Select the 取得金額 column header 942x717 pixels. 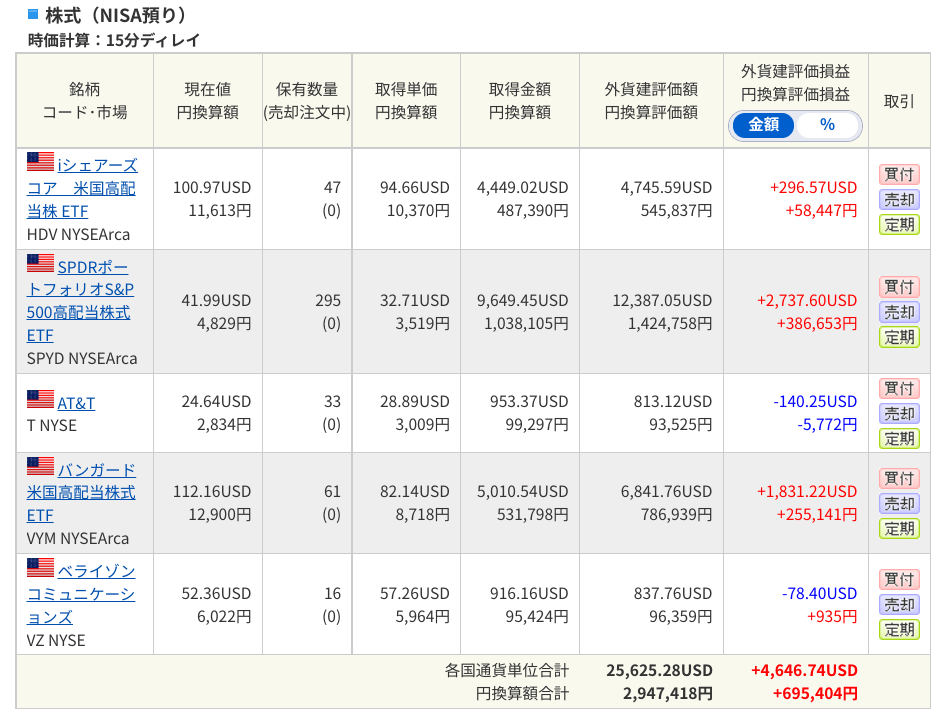tap(520, 100)
